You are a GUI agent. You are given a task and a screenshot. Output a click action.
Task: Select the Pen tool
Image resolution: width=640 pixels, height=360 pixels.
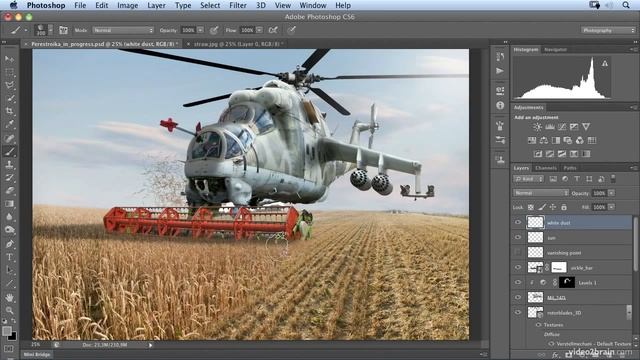click(x=9, y=244)
